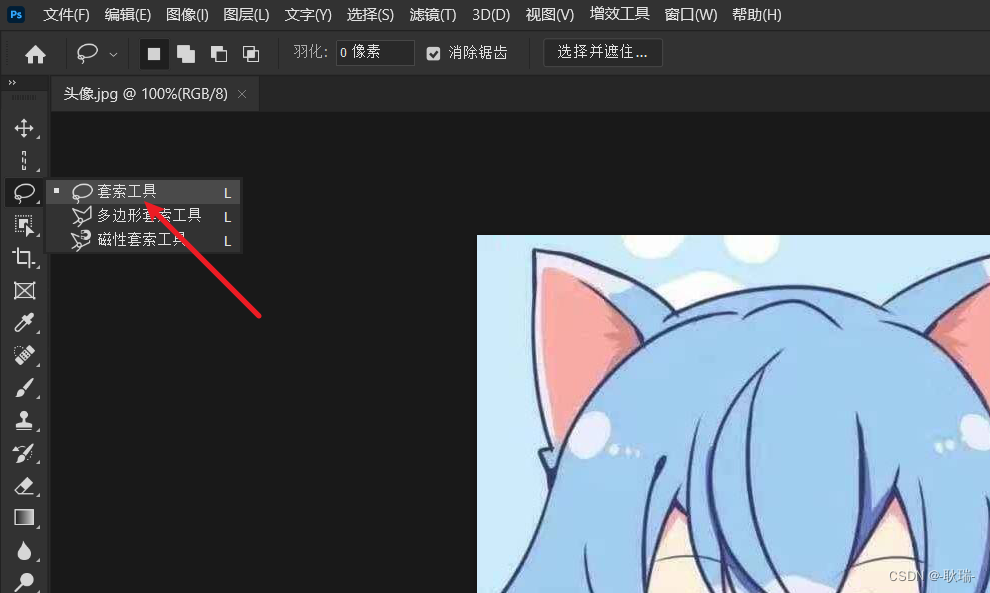Click the cat-girl image on canvas
Image resolution: width=990 pixels, height=593 pixels.
(733, 414)
